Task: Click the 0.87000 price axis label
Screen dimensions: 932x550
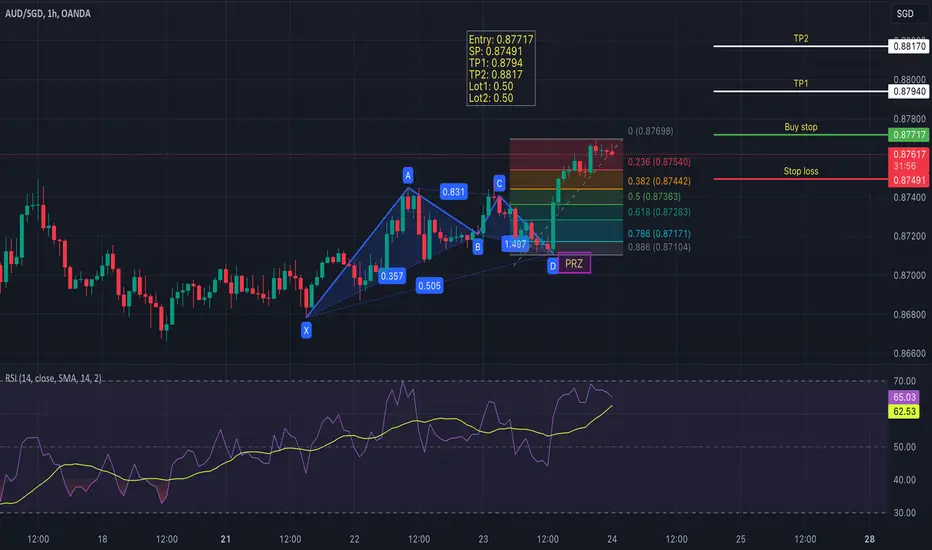Action: (909, 276)
